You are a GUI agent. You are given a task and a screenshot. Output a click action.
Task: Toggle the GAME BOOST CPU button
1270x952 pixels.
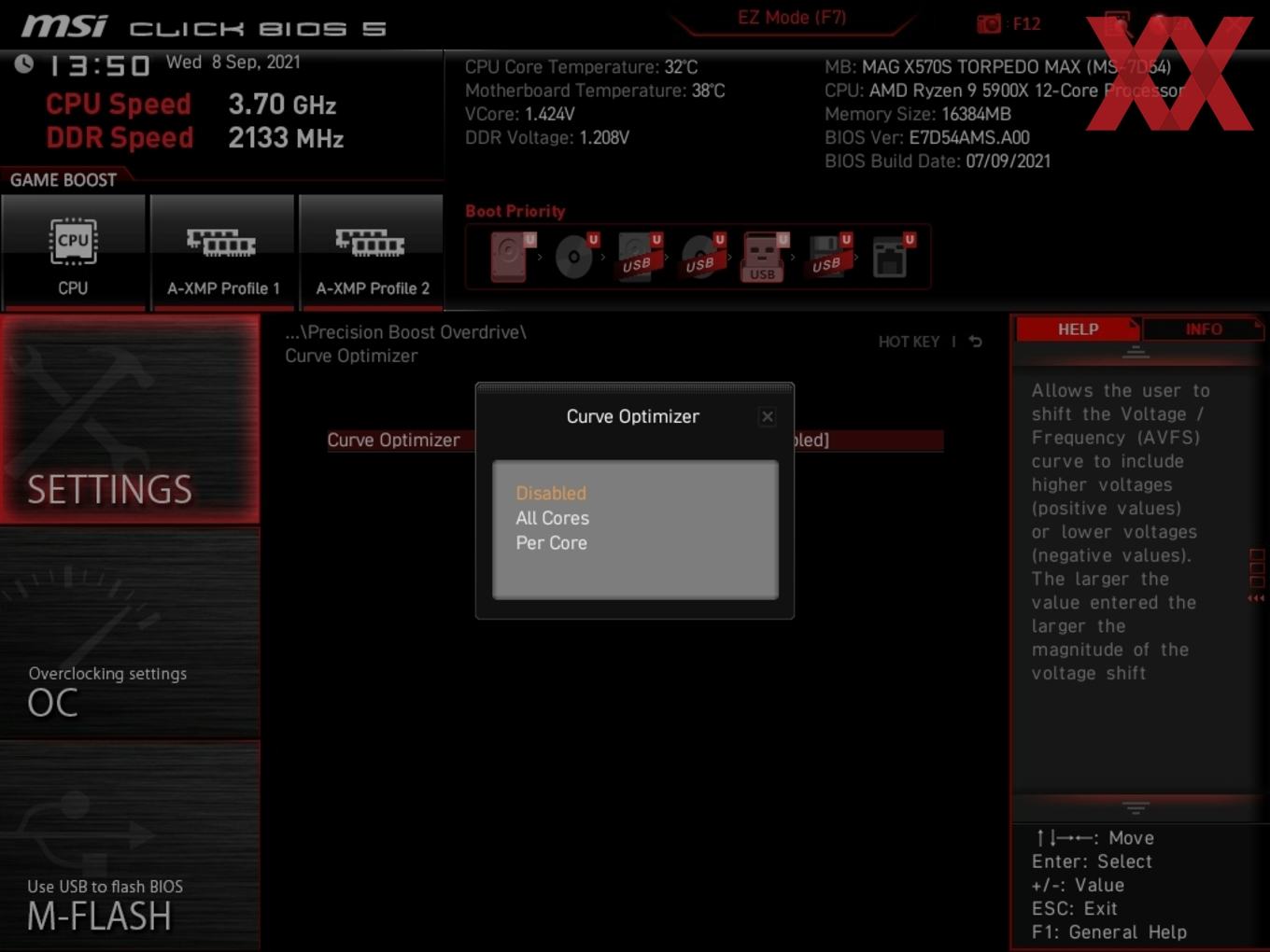click(x=73, y=252)
